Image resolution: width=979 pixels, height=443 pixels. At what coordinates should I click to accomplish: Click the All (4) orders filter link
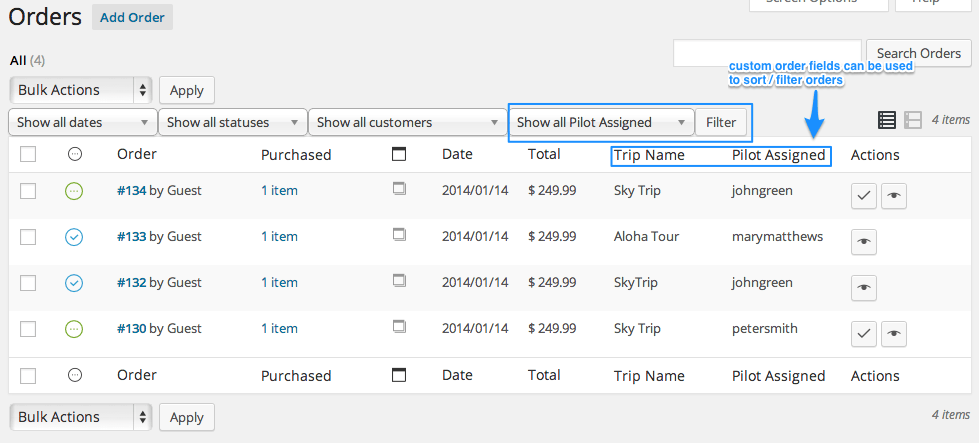click(27, 61)
